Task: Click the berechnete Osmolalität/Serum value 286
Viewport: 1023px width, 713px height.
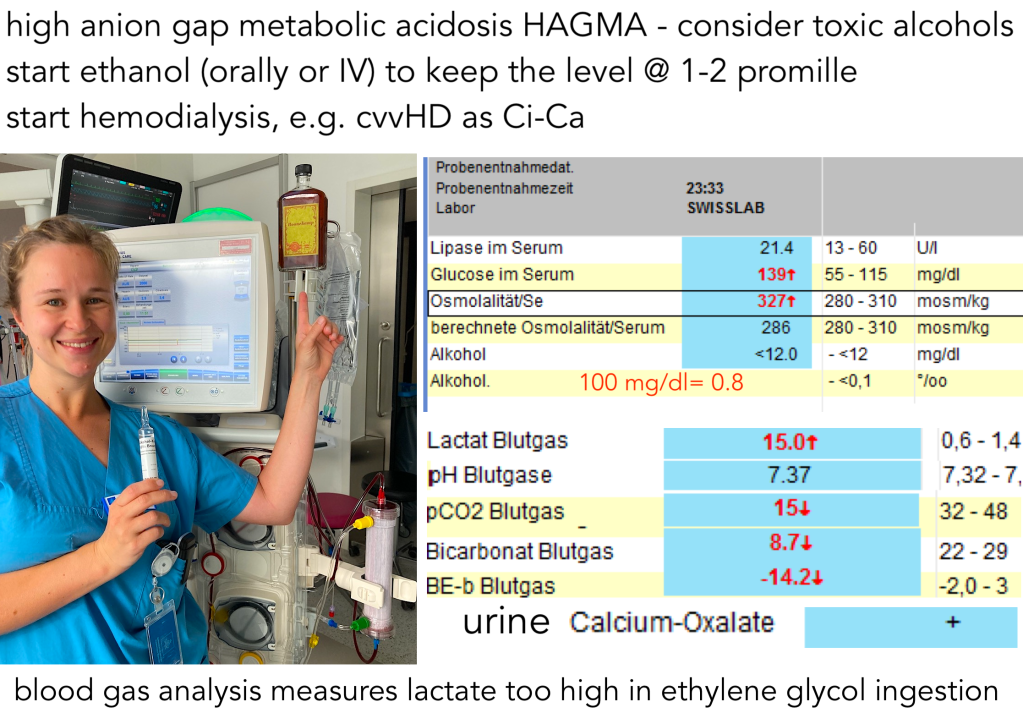Action: click(775, 328)
